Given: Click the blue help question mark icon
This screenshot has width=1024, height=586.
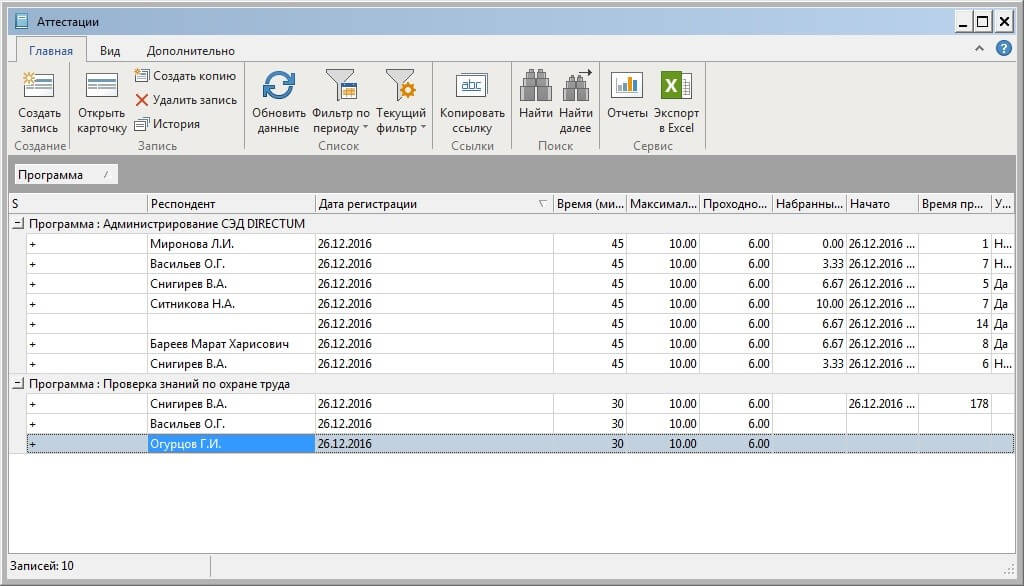Looking at the screenshot, I should coord(1004,48).
